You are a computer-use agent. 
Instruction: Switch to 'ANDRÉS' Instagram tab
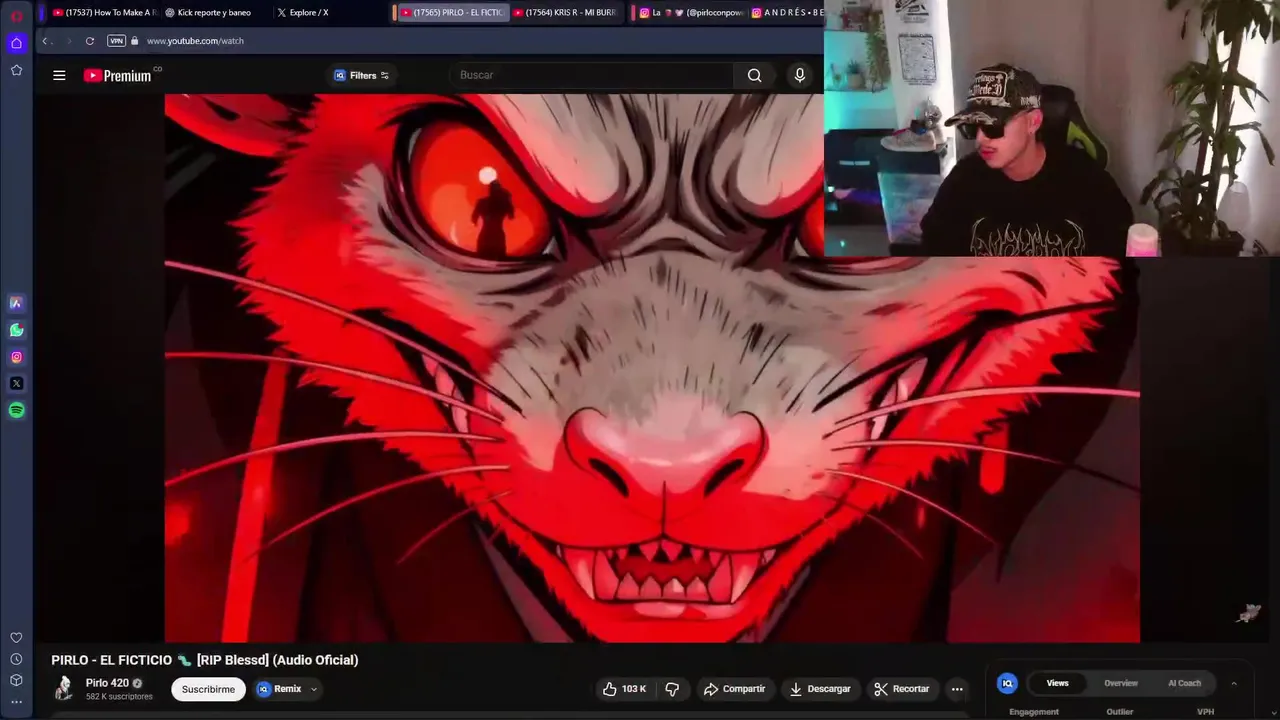787,13
